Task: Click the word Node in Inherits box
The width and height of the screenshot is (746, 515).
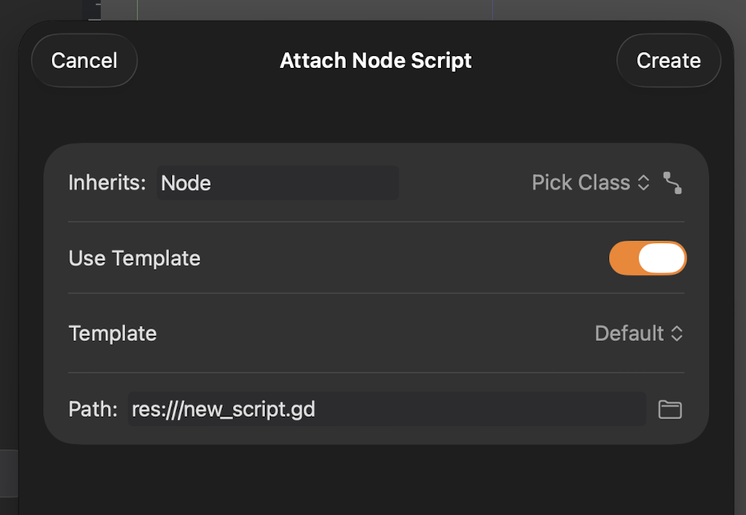Action: 186,183
